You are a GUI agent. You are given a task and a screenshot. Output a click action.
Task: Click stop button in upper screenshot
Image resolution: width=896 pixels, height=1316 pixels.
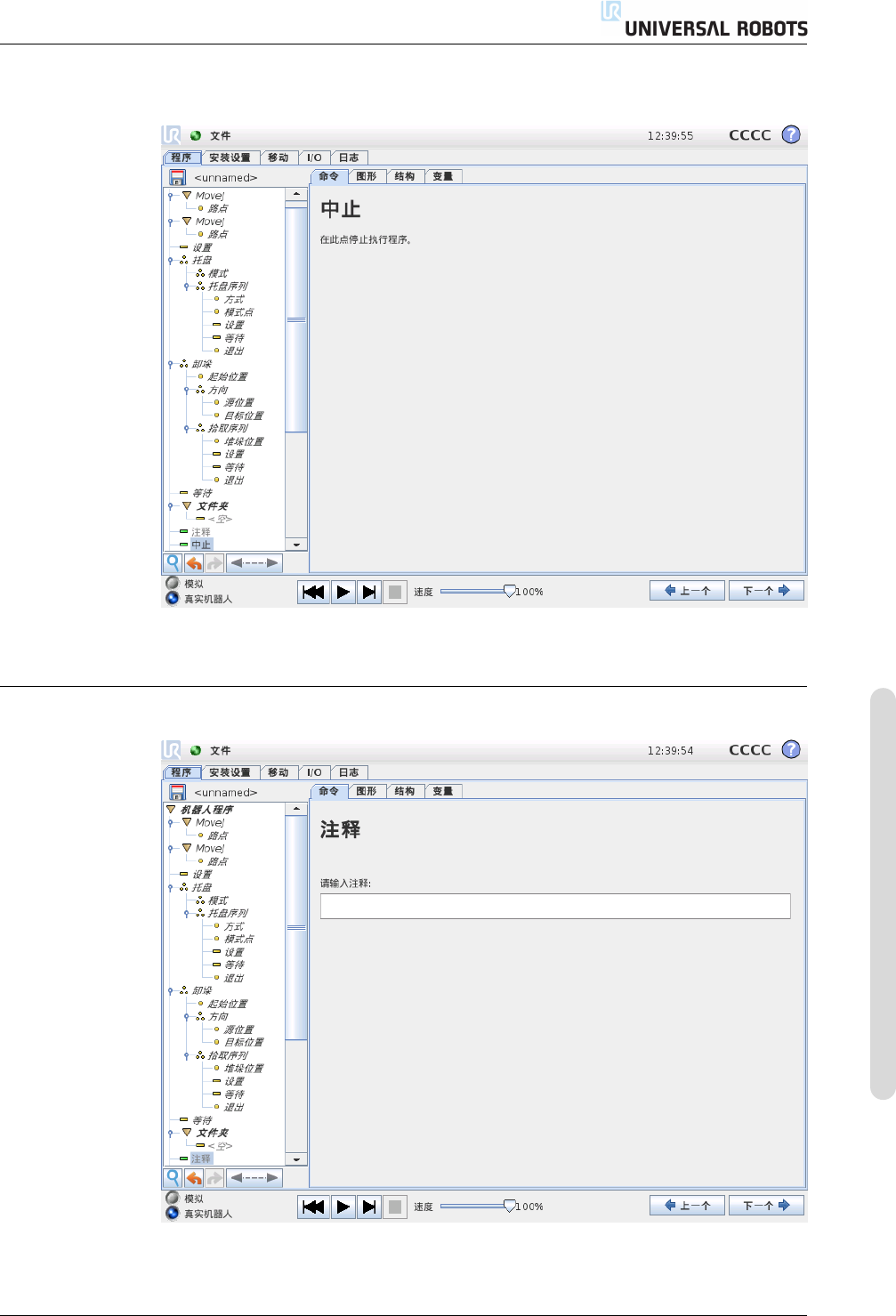pos(396,592)
